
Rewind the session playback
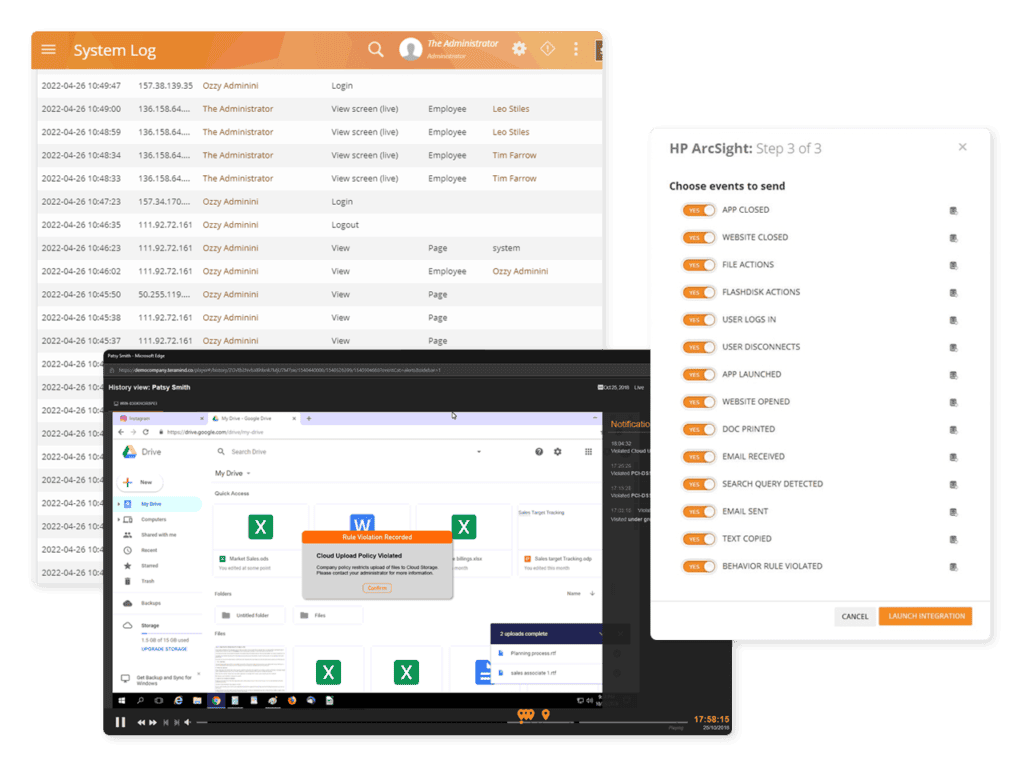pos(141,722)
